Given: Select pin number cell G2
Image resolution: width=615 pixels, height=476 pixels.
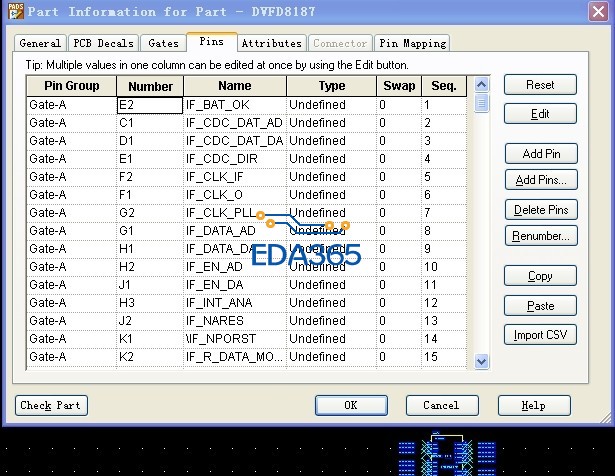Looking at the screenshot, I should pos(150,213).
